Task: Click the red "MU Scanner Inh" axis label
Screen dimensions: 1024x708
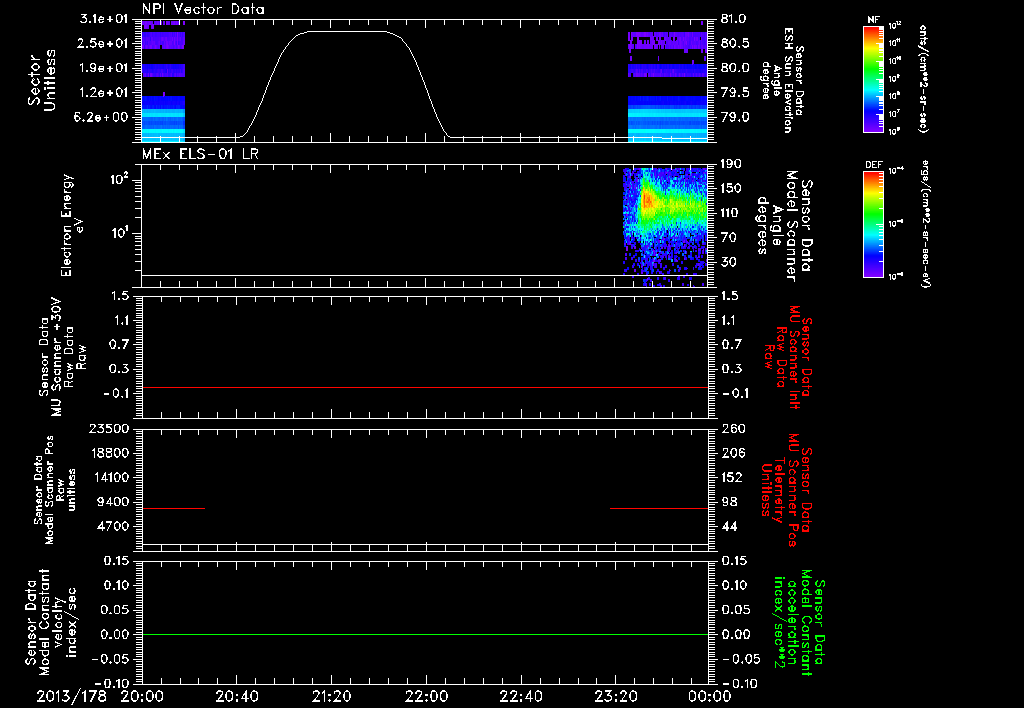Action: (x=788, y=357)
